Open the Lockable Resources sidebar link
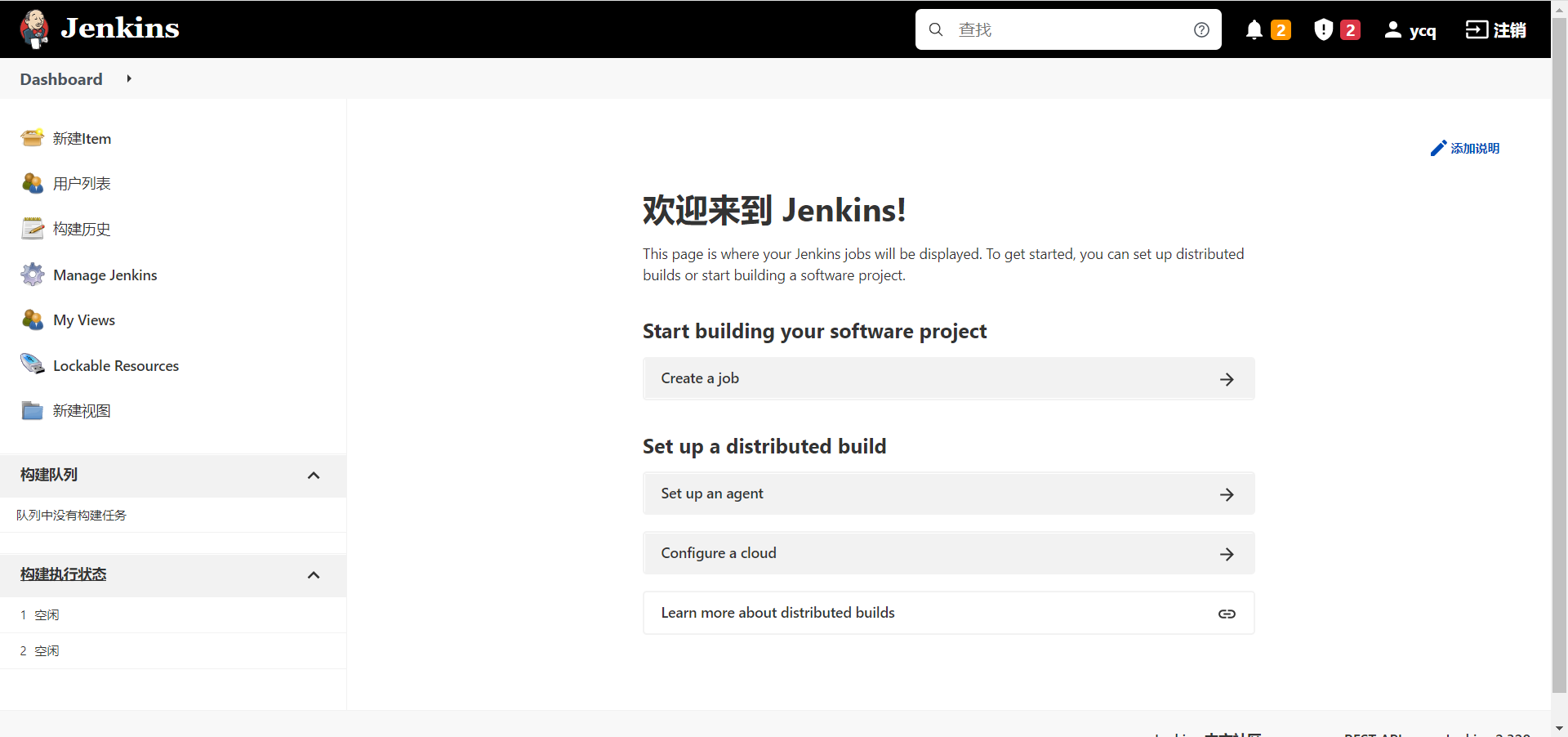The height and width of the screenshot is (737, 1568). click(116, 366)
